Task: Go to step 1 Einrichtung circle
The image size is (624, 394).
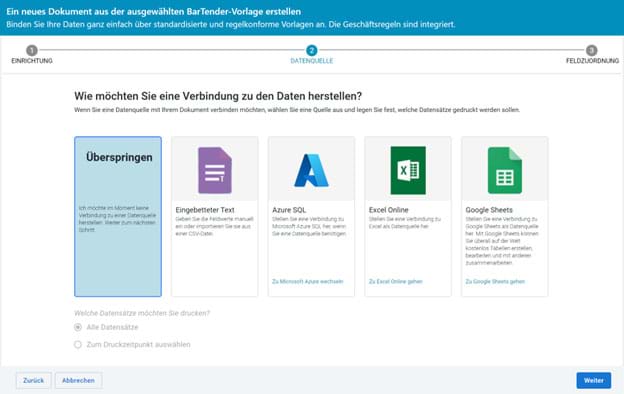Action: [32, 50]
